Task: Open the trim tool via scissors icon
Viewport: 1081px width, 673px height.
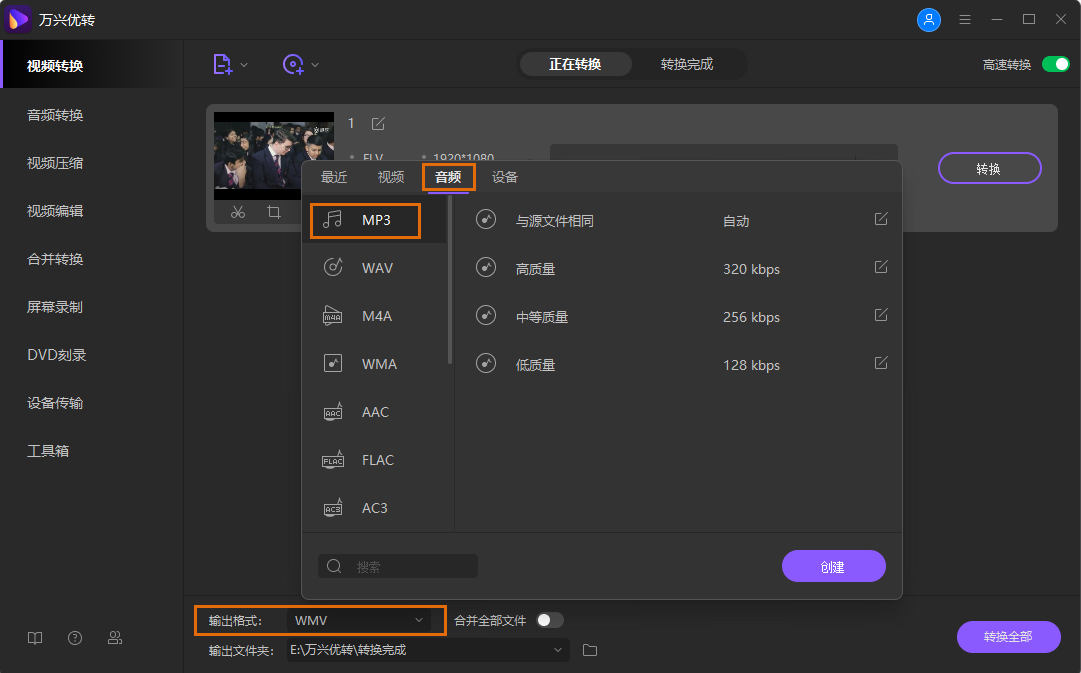Action: [238, 212]
